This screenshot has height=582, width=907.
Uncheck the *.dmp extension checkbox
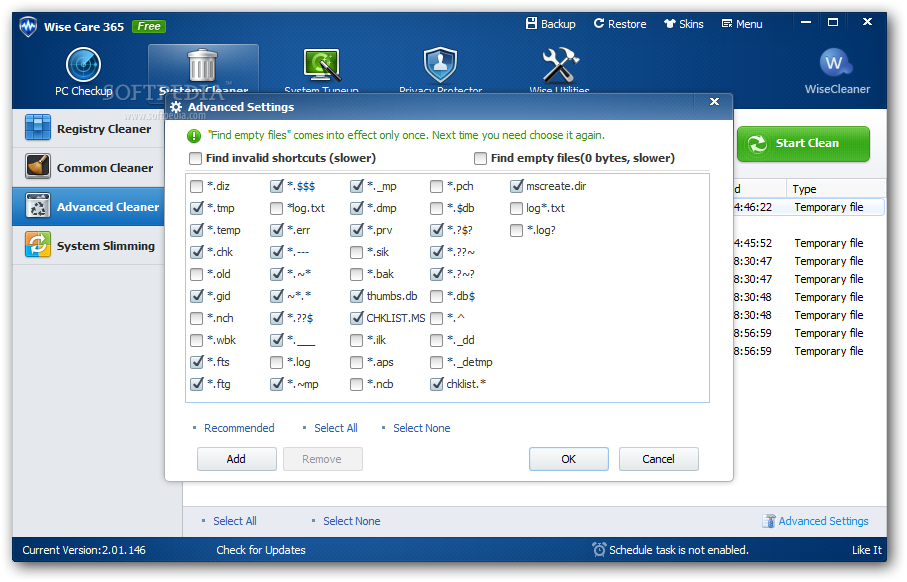[x=356, y=208]
